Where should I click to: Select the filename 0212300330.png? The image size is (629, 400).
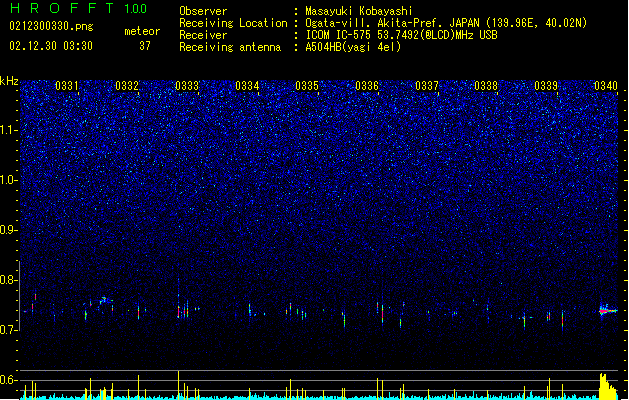tap(51, 27)
